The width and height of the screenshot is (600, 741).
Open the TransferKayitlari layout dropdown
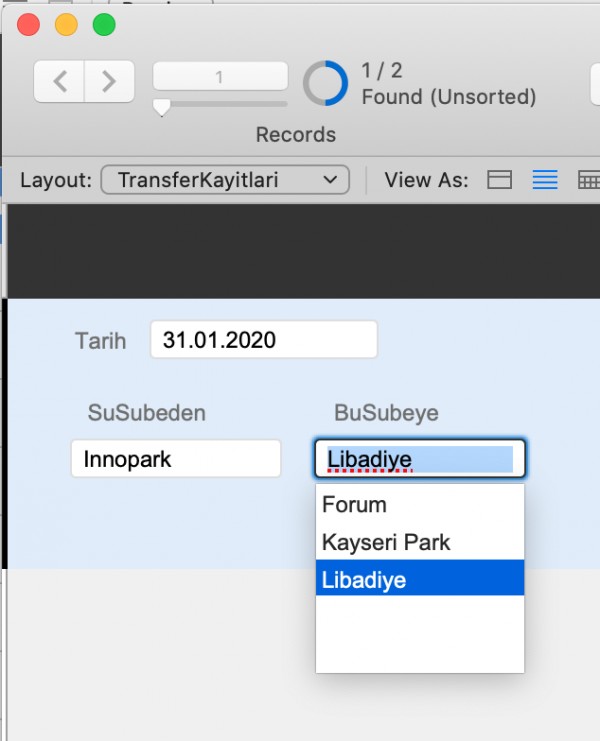225,180
